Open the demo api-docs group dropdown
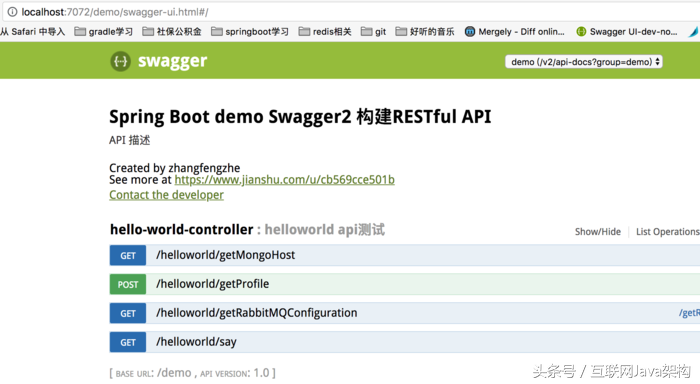Screen dimensions: 700x384 583,62
